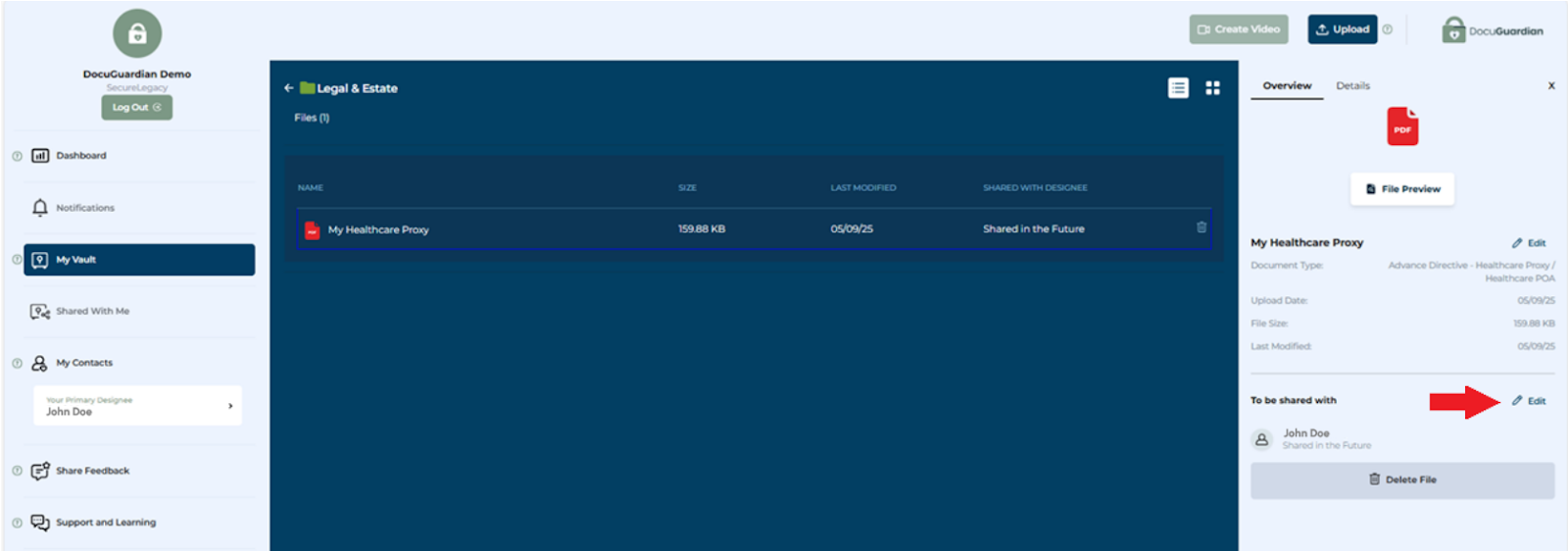
Task: Click John Doe in To be shared with
Action: pos(1306,433)
